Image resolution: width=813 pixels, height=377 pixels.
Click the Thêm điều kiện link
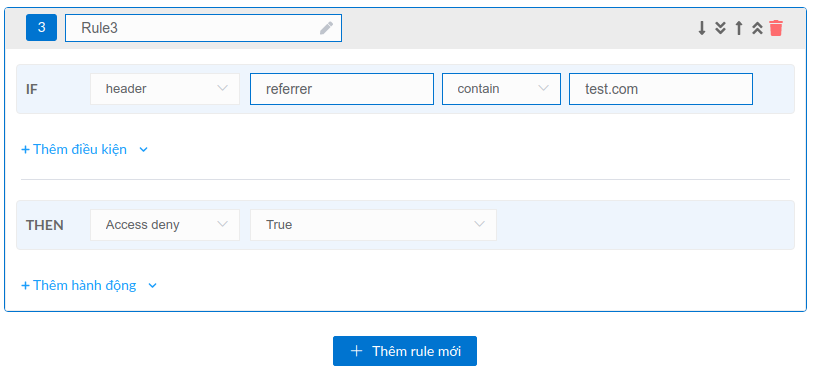(74, 149)
